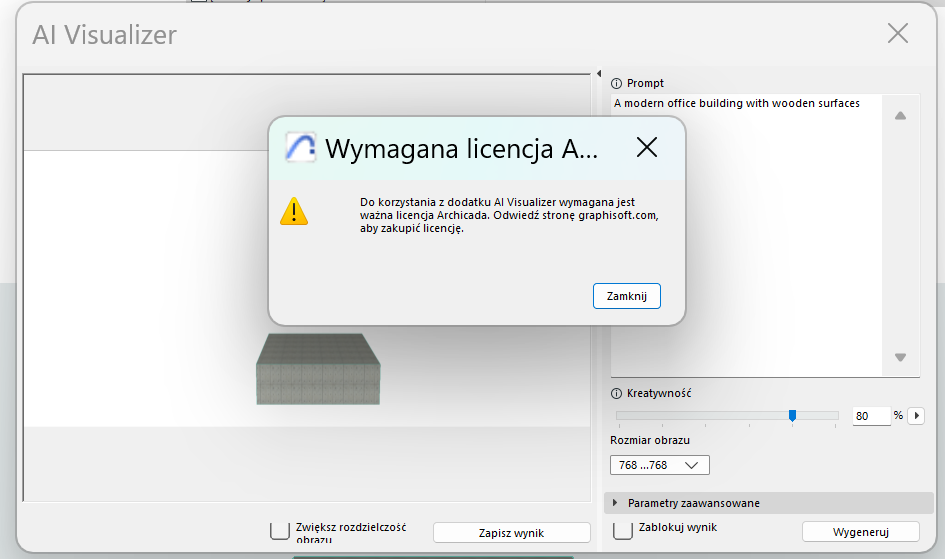Click the Archicad logo icon in dialog title
The image size is (945, 559).
[300, 148]
